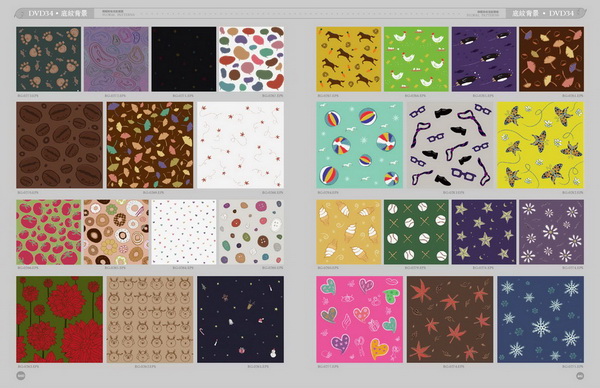Choose the red maple leaves pattern
The width and height of the screenshot is (600, 388).
coord(450,320)
